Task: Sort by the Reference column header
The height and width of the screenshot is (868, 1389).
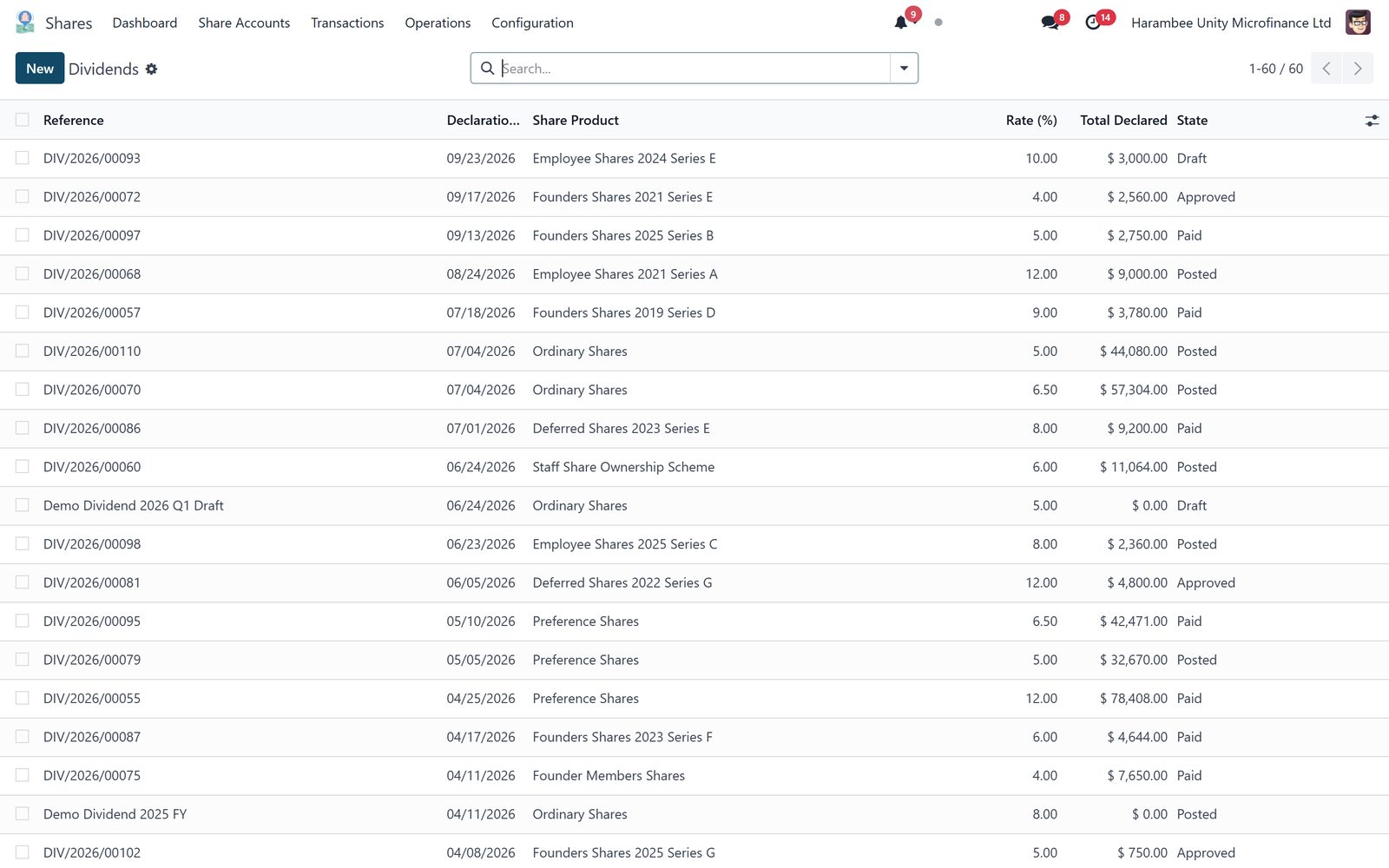Action: [74, 121]
